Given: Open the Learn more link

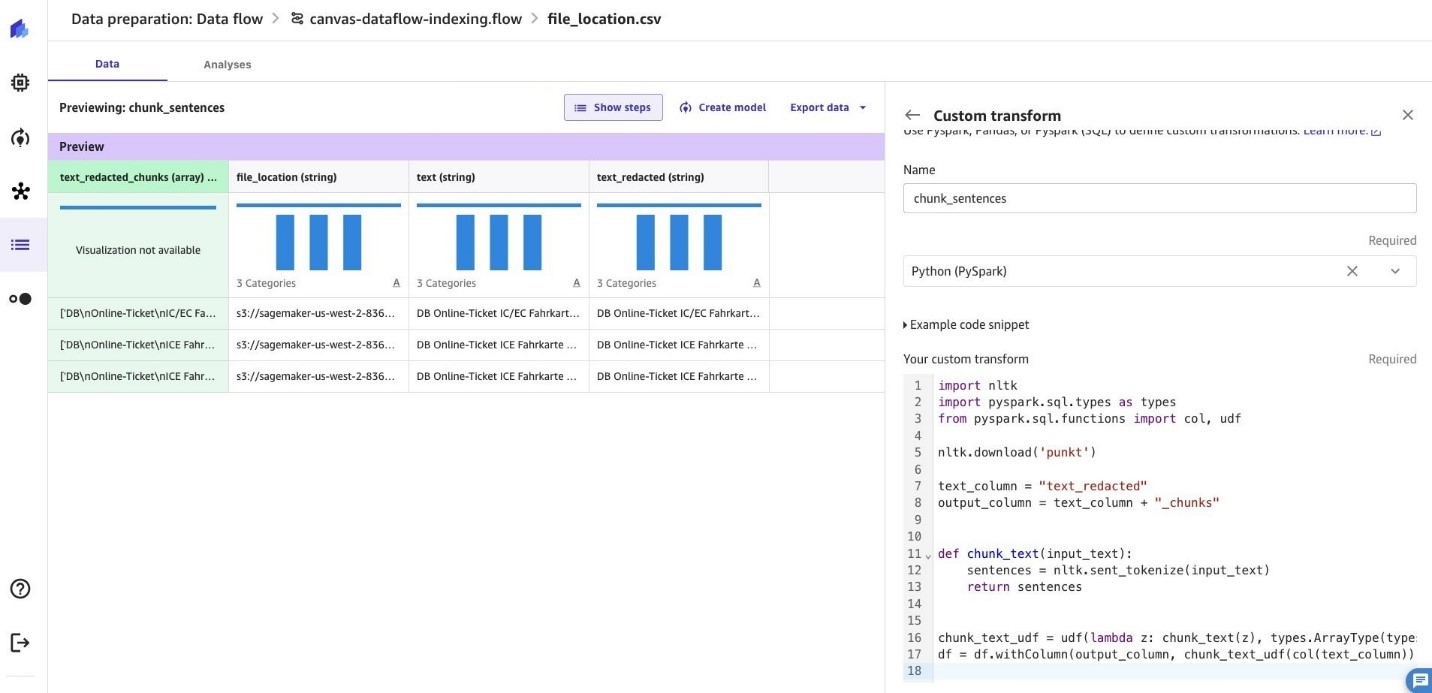Looking at the screenshot, I should coord(1342,131).
